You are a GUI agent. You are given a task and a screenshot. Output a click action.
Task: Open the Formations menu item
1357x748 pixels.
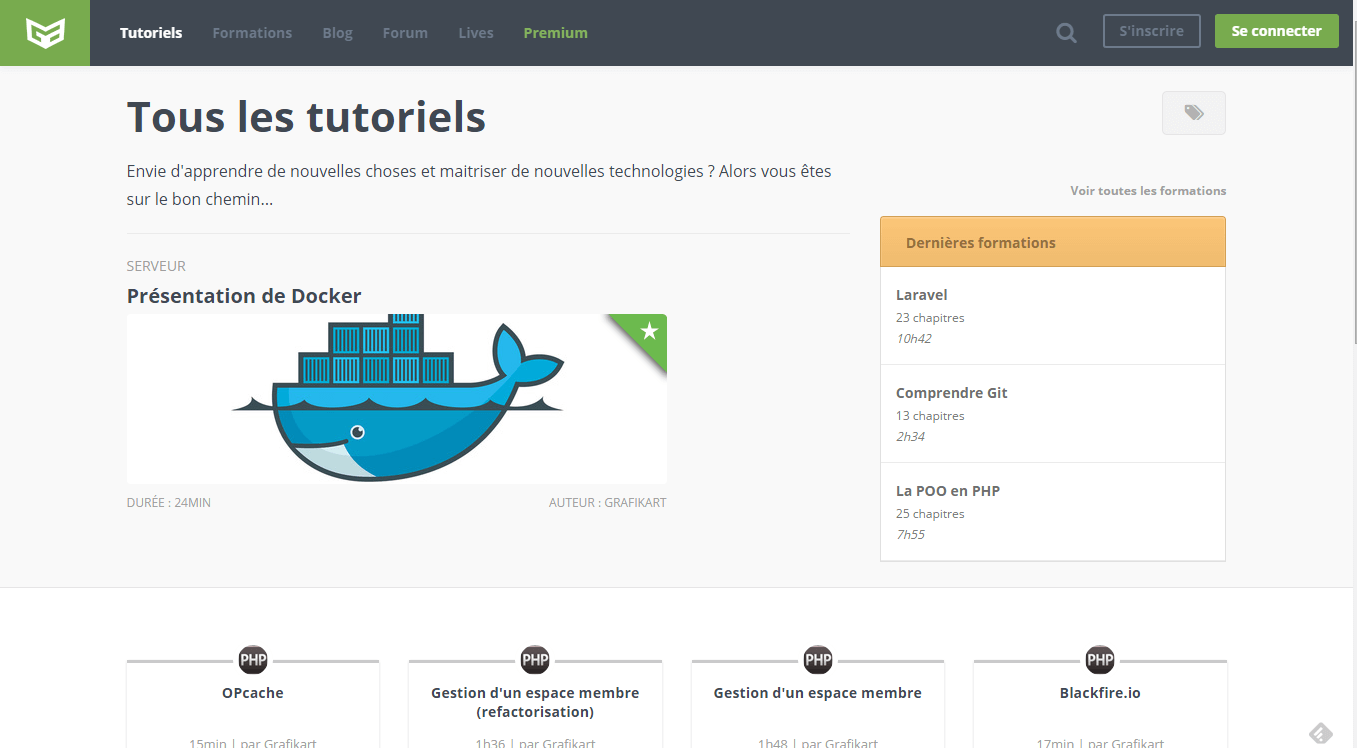(x=252, y=33)
